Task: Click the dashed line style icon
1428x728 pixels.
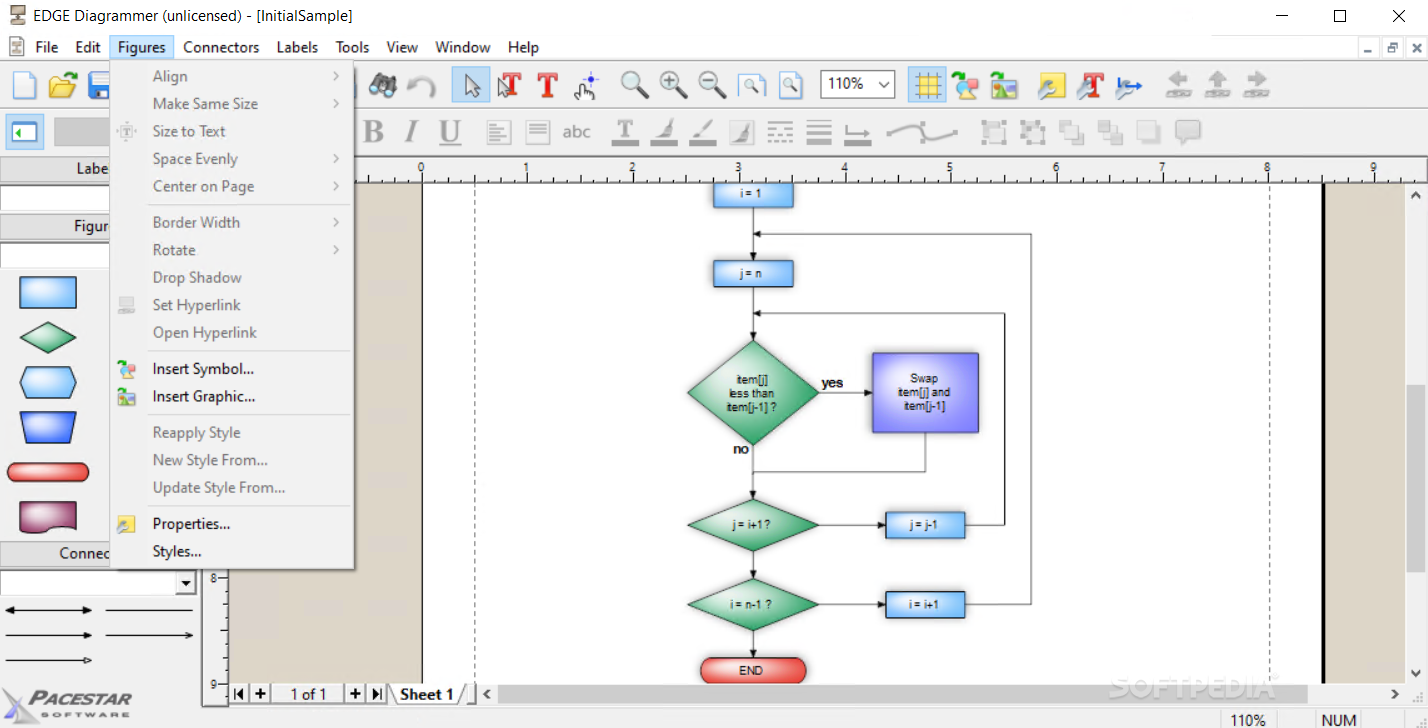Action: [780, 132]
